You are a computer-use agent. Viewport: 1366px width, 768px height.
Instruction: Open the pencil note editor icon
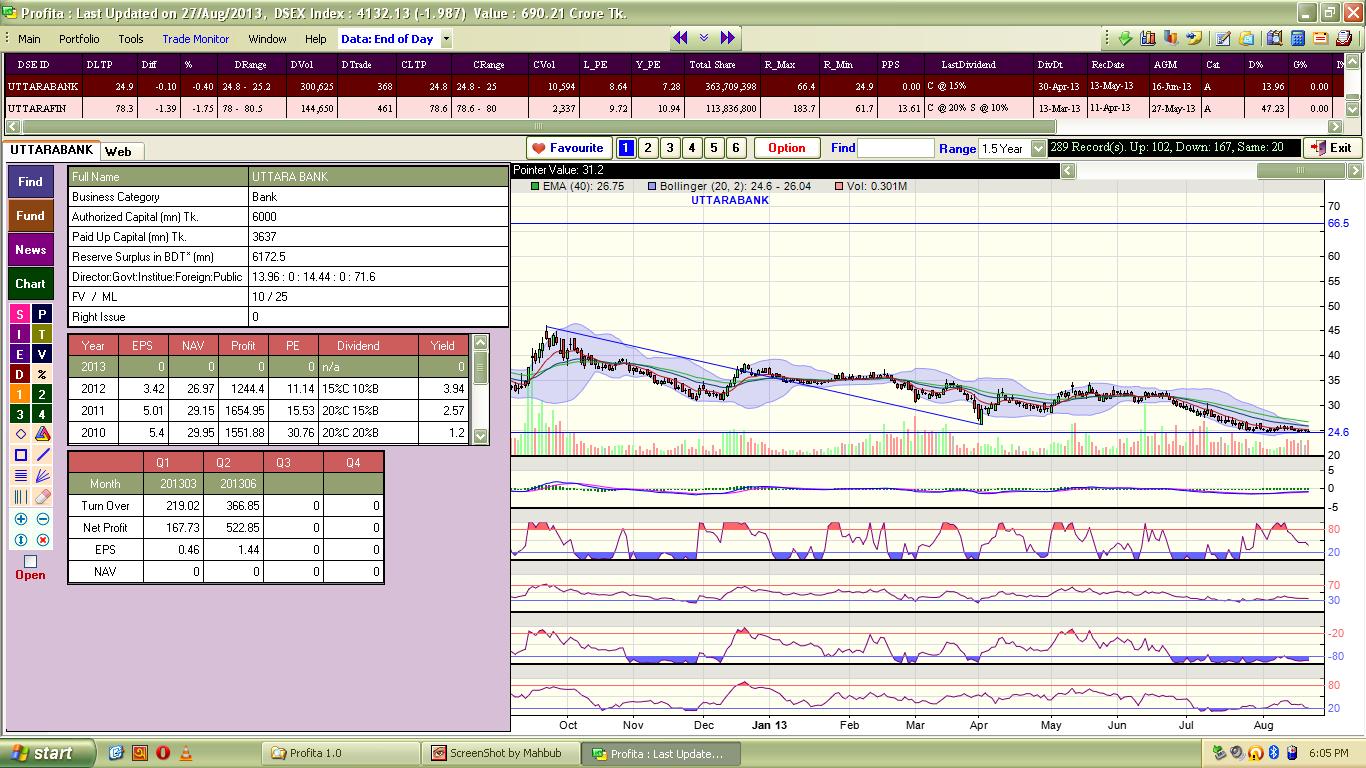[x=1223, y=39]
